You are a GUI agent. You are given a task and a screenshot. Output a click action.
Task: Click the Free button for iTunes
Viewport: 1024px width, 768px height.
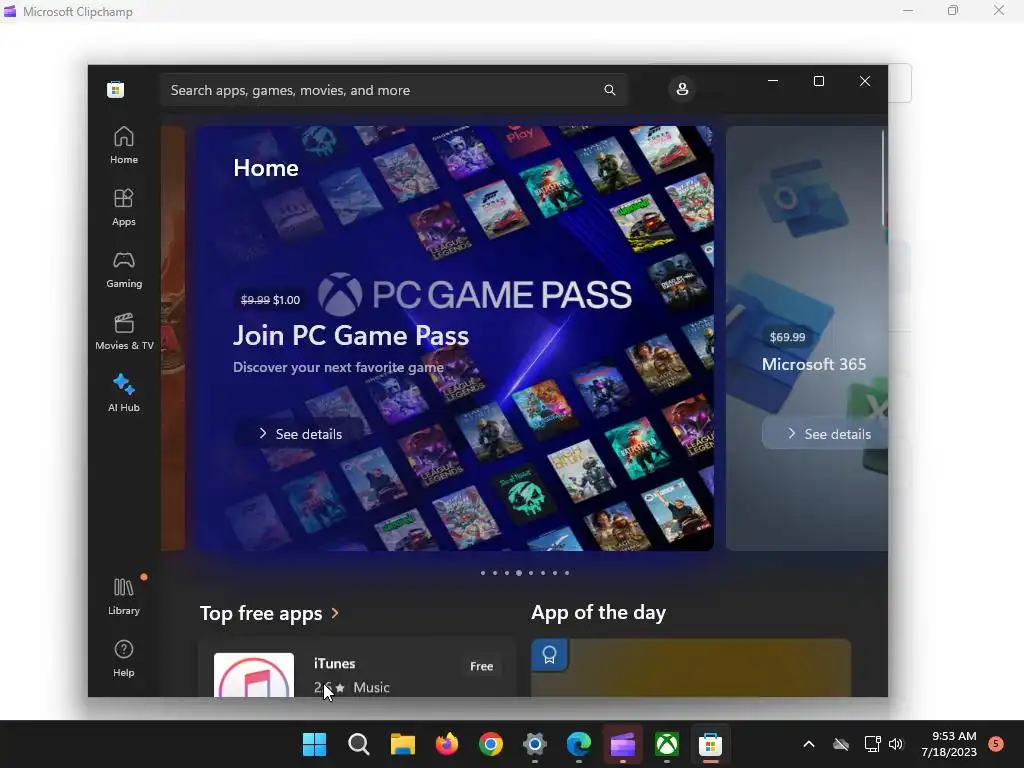(481, 666)
